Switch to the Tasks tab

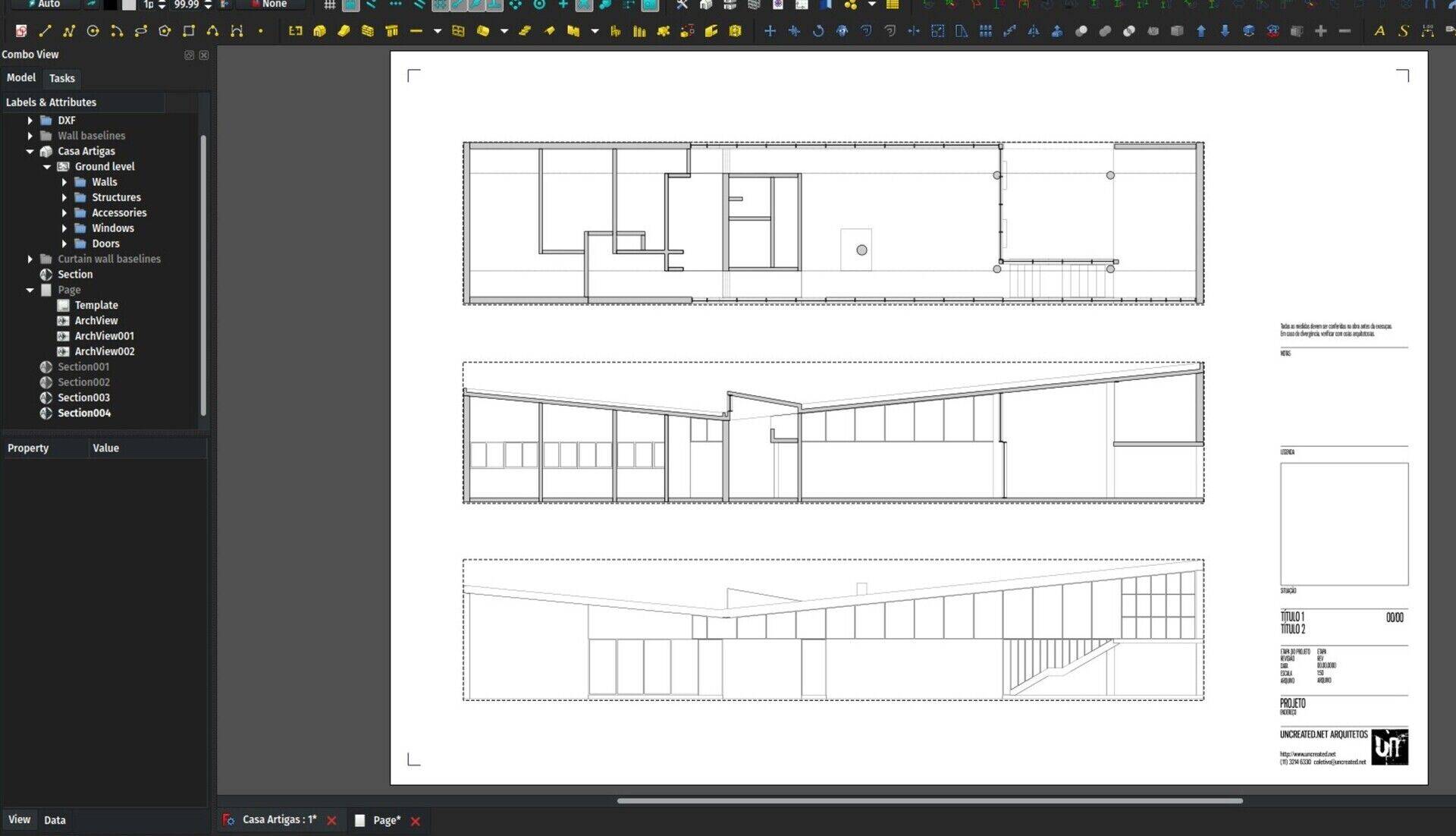[62, 78]
